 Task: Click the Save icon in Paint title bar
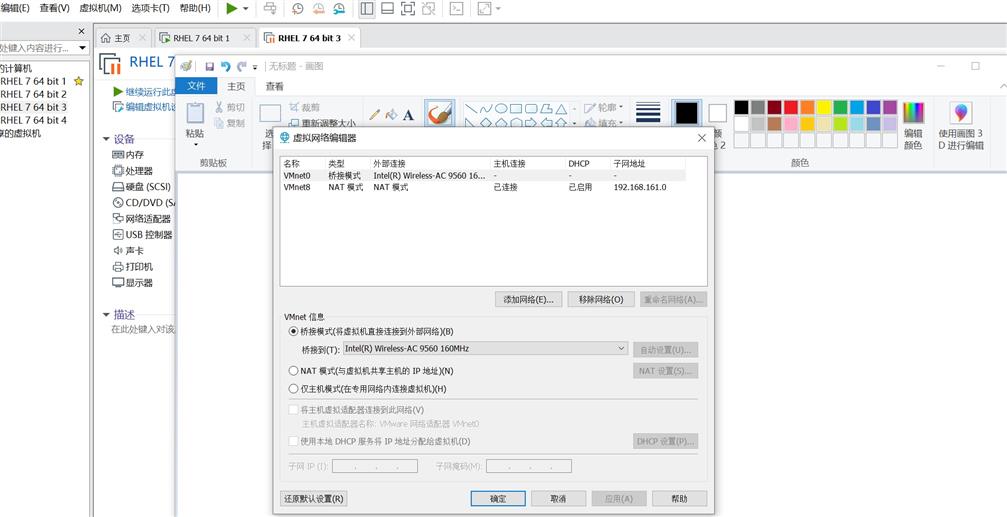[x=209, y=66]
